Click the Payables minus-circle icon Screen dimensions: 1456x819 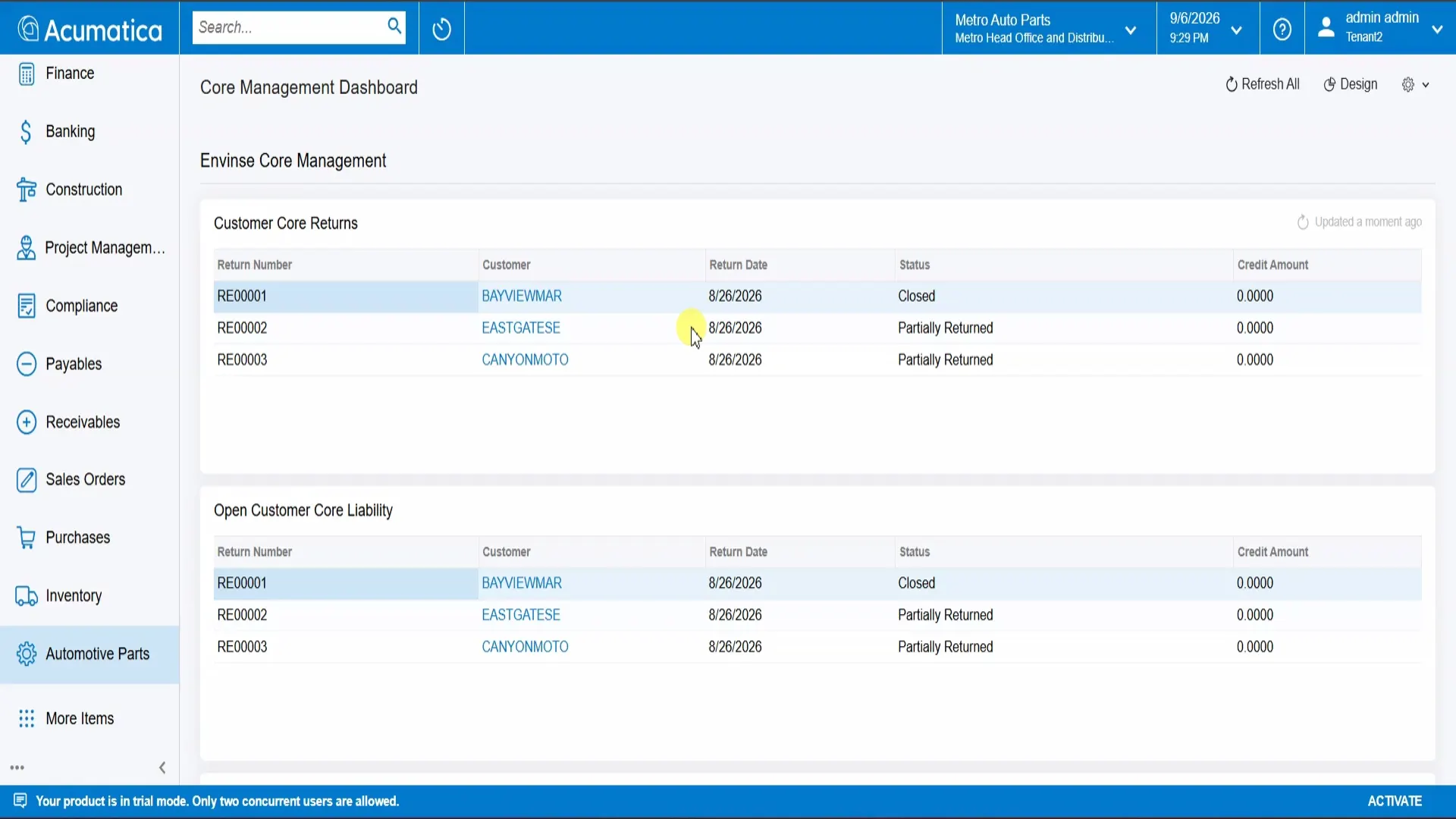(x=27, y=364)
